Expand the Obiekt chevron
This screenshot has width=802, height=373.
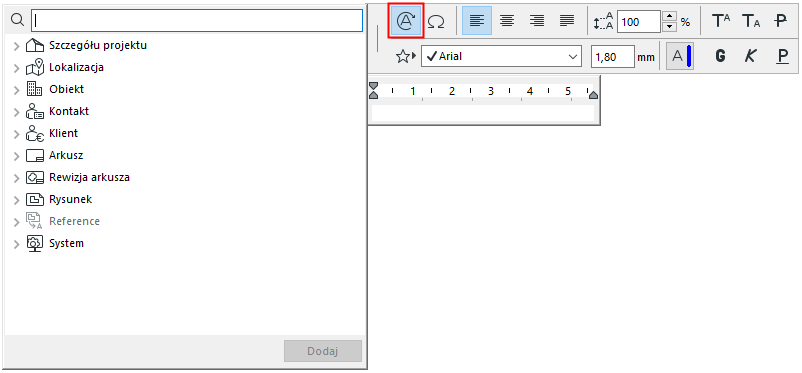16,90
